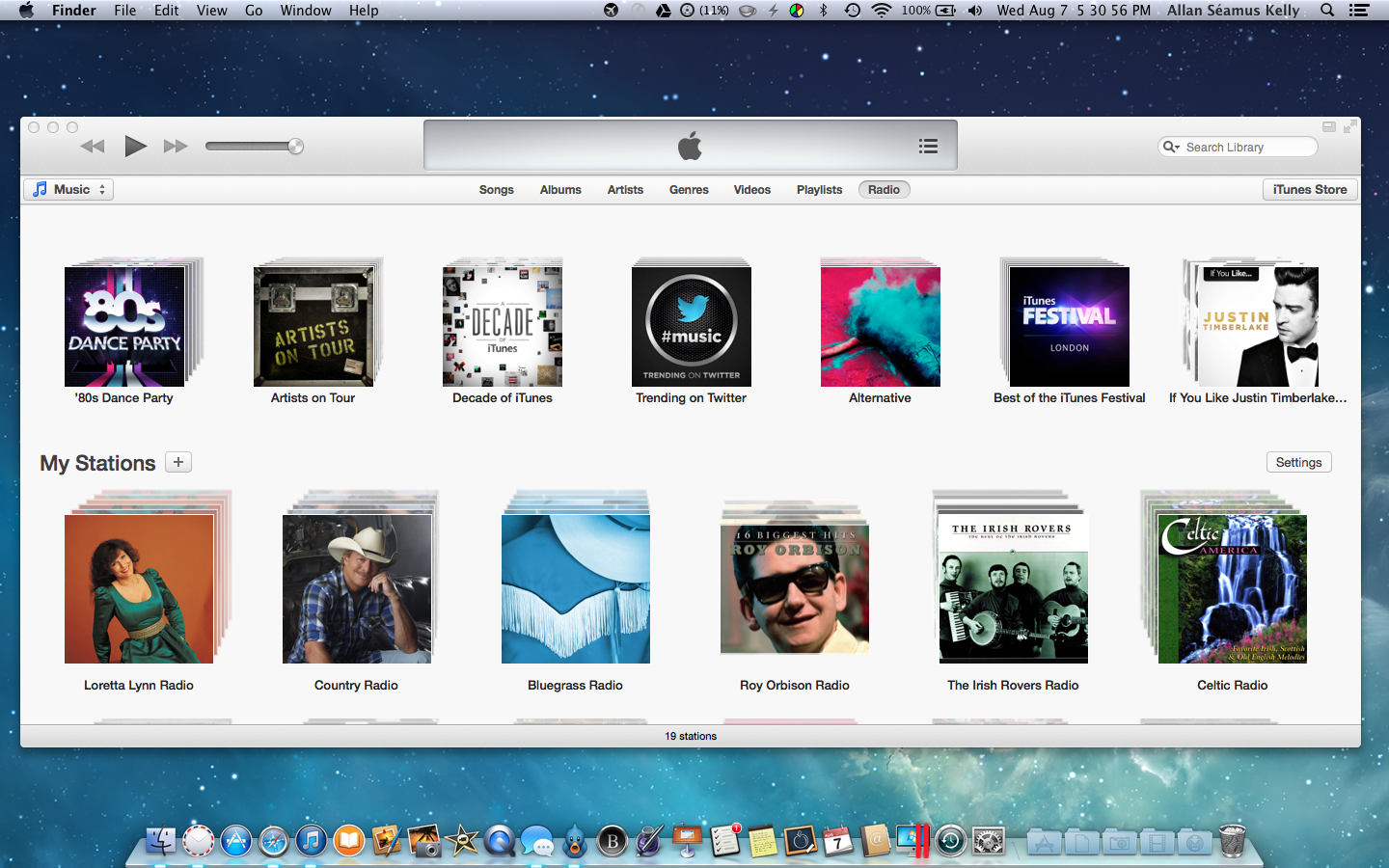Open the Apple menu
Viewport: 1389px width, 868px height.
[26, 11]
